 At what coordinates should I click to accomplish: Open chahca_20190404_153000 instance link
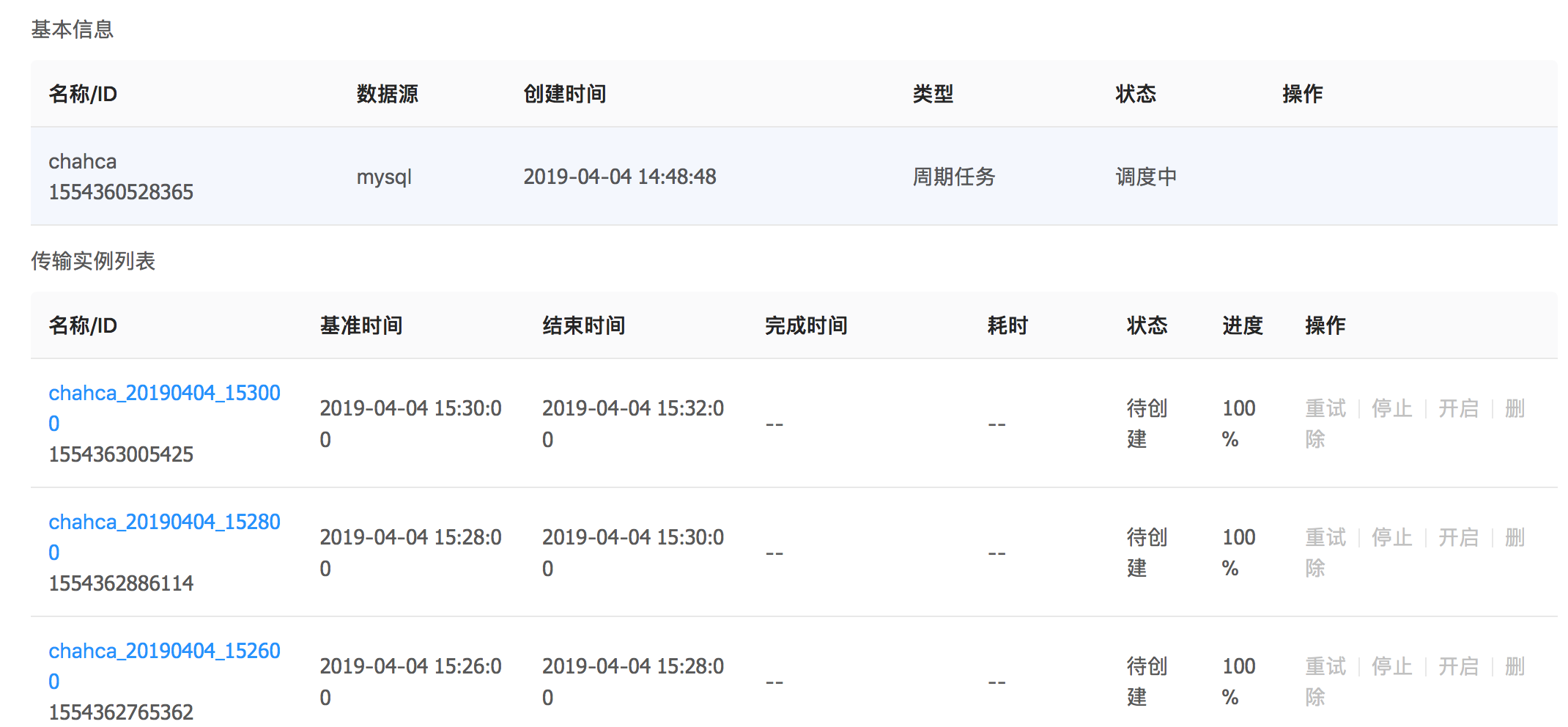pyautogui.click(x=164, y=394)
